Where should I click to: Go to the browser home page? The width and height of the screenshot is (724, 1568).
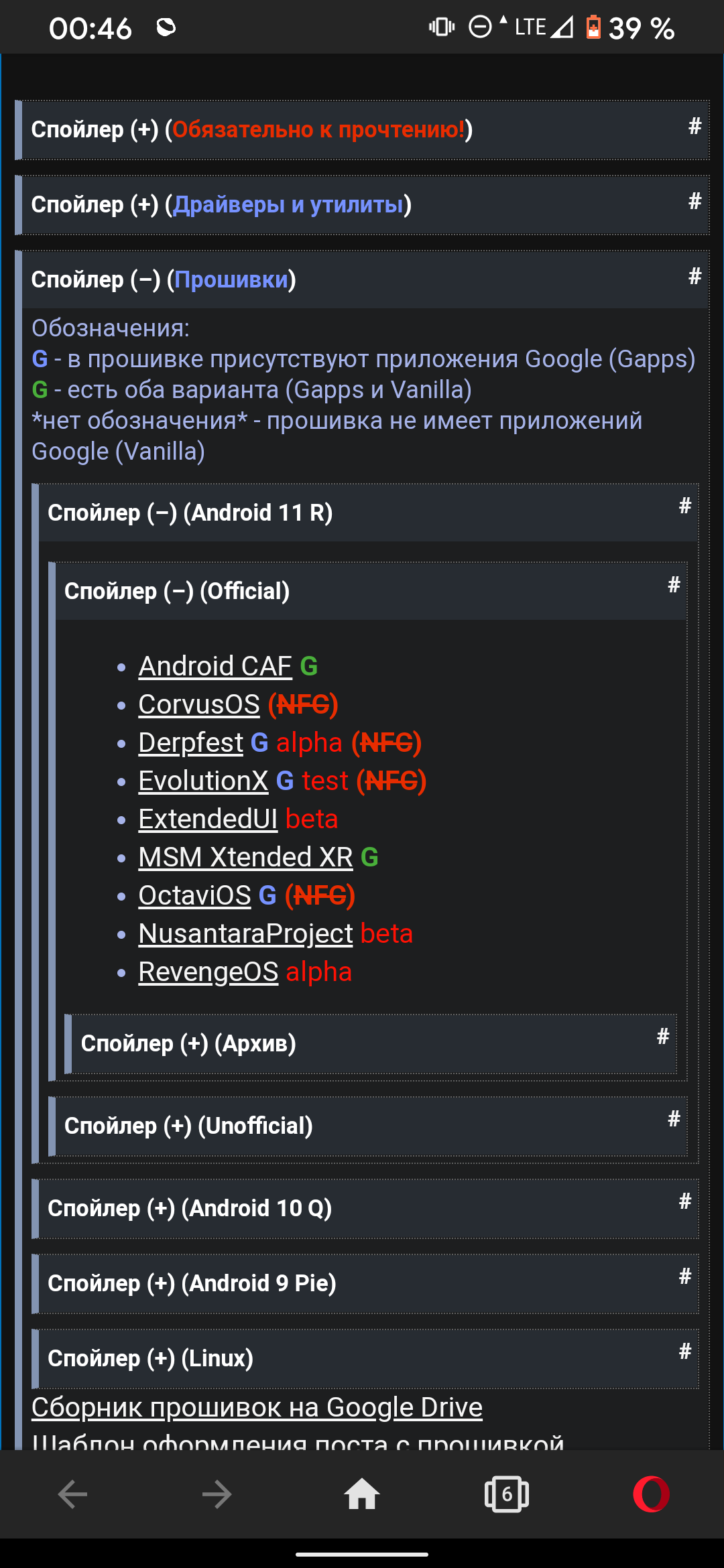[x=362, y=1494]
